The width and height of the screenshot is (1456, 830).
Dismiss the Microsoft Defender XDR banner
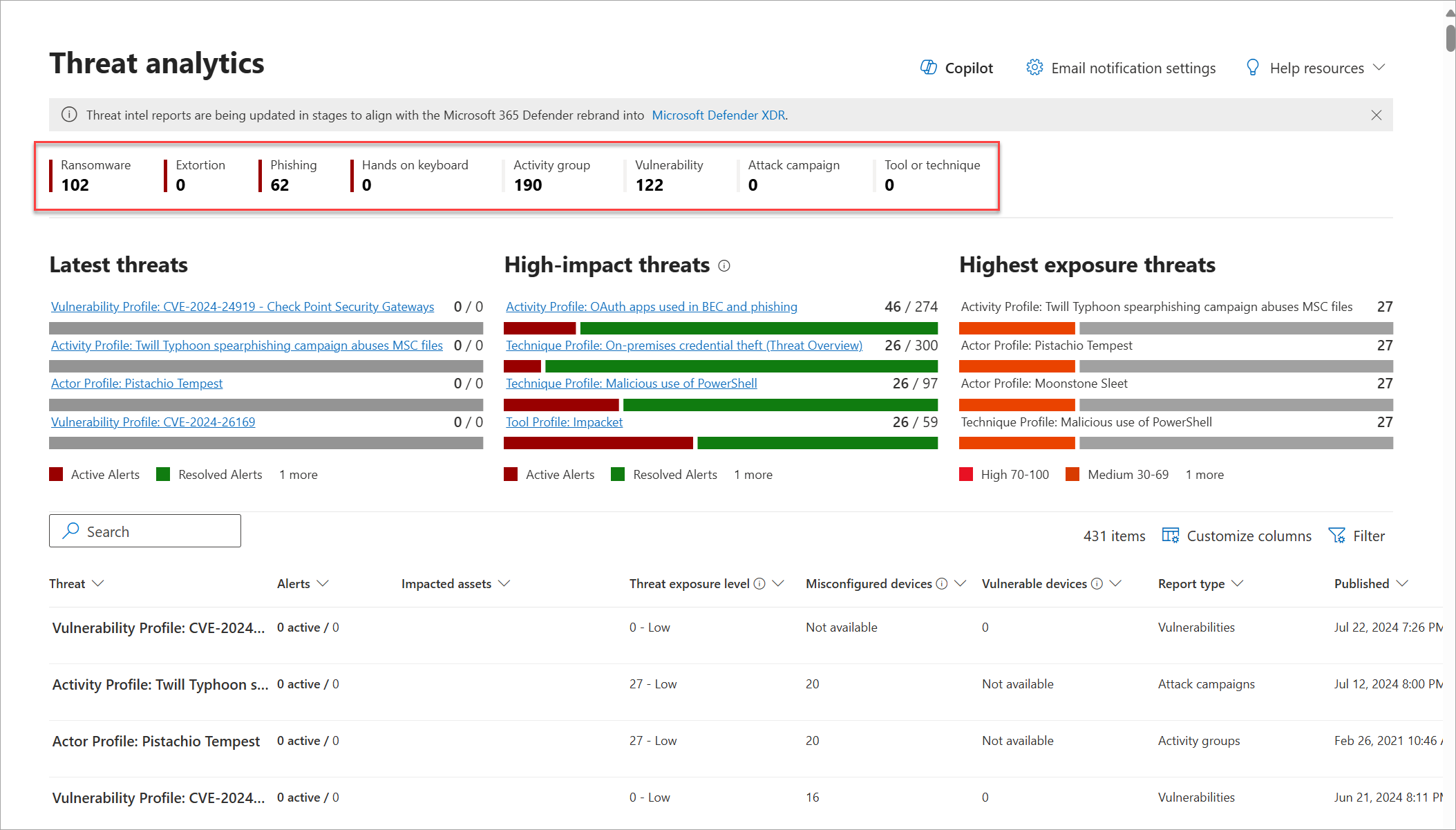point(1377,115)
